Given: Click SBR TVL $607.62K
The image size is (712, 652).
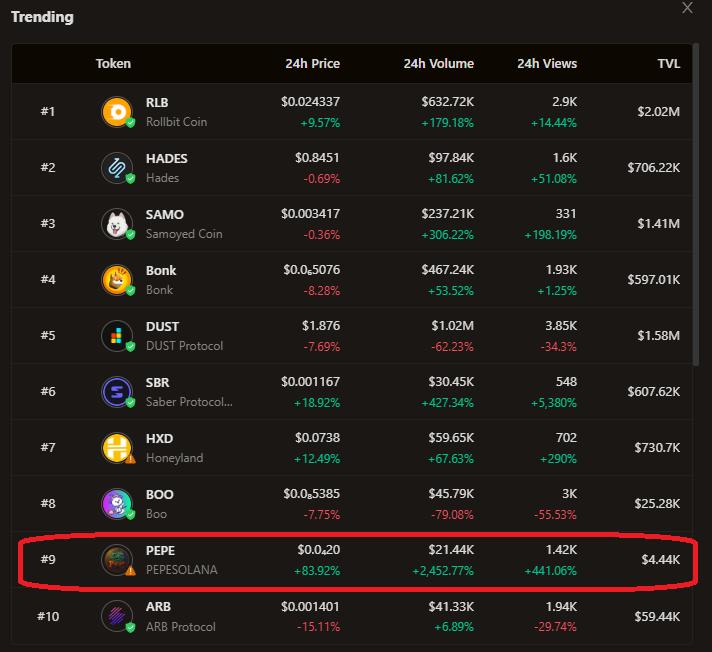Looking at the screenshot, I should [x=654, y=391].
